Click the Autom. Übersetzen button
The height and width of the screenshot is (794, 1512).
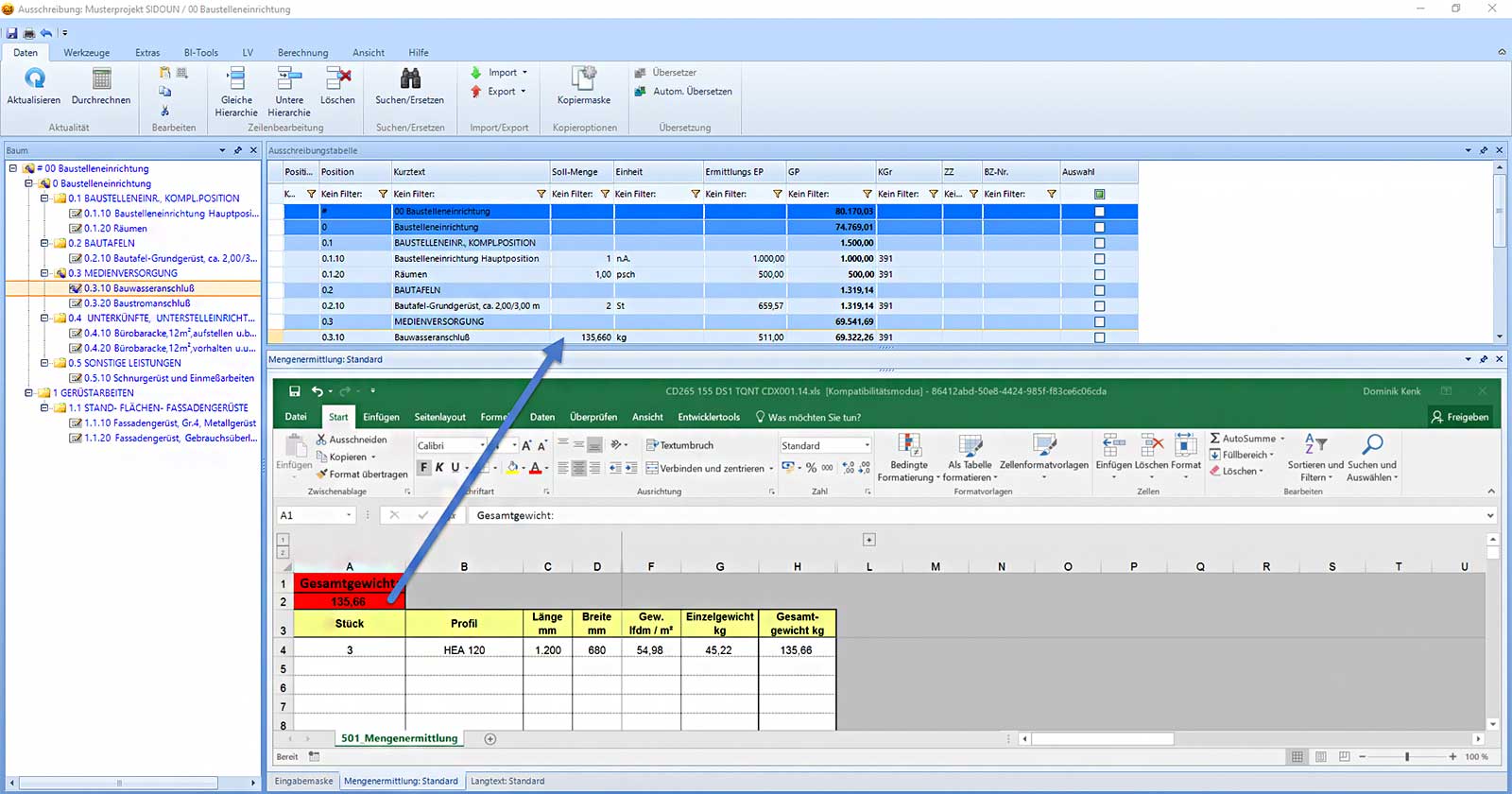click(x=692, y=92)
